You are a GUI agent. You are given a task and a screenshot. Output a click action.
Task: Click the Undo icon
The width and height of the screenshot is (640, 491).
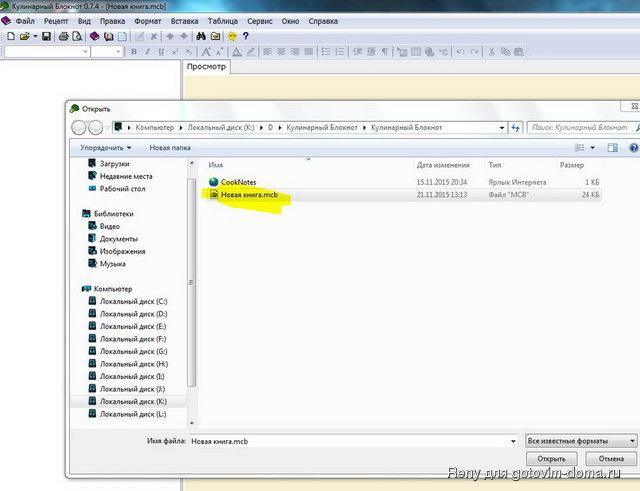pos(460,51)
